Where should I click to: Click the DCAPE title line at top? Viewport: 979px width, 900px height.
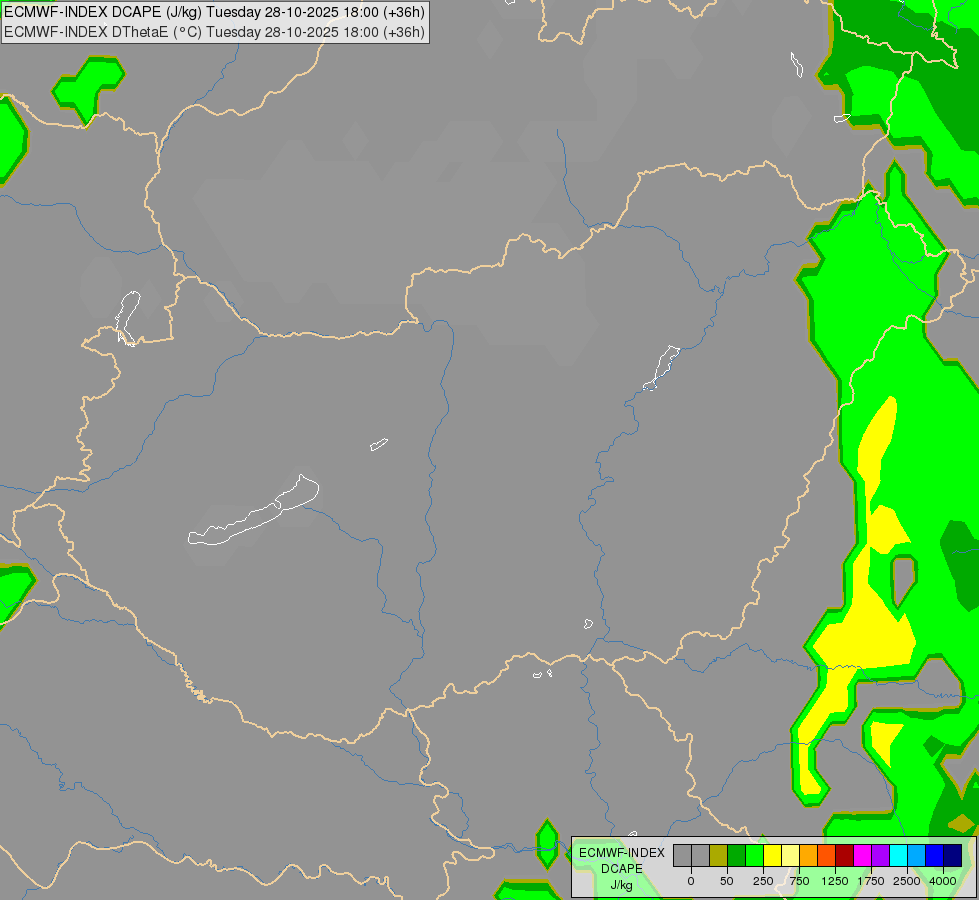(214, 12)
